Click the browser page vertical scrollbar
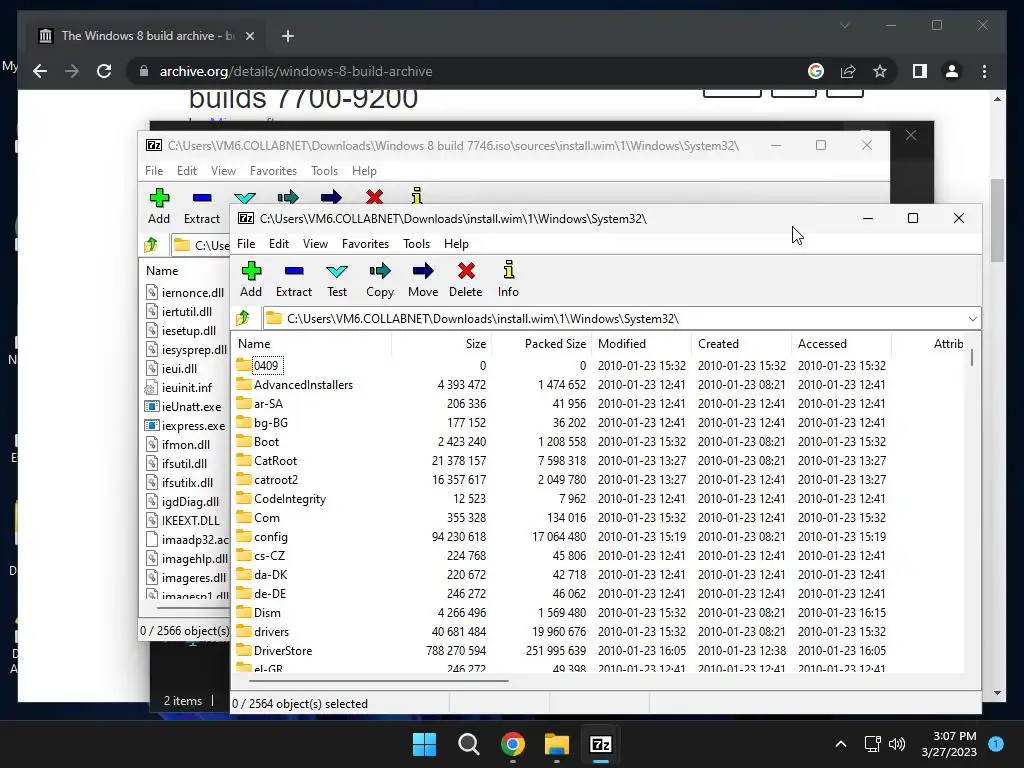Image resolution: width=1024 pixels, height=768 pixels. [x=997, y=220]
